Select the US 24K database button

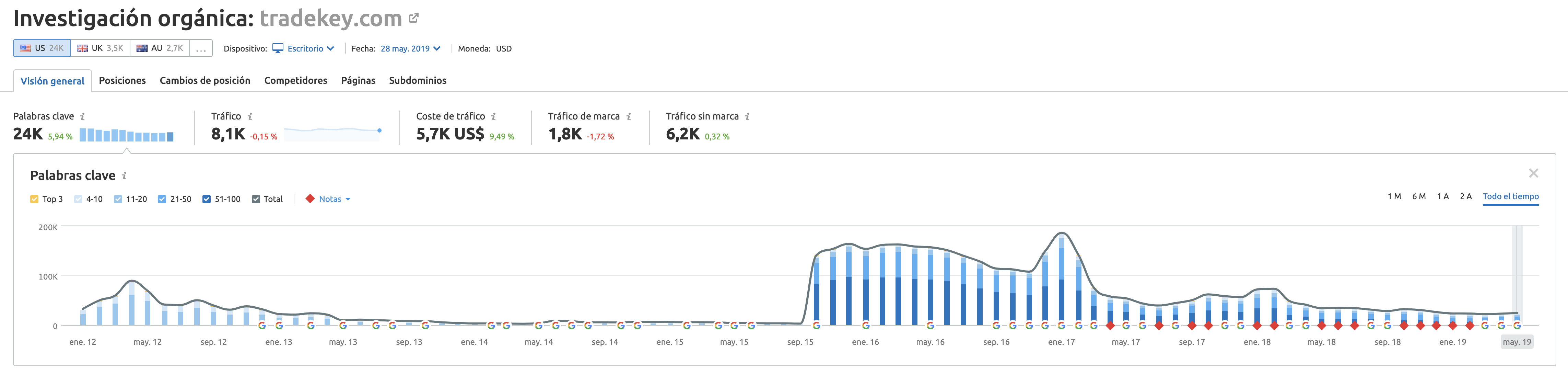click(x=42, y=48)
